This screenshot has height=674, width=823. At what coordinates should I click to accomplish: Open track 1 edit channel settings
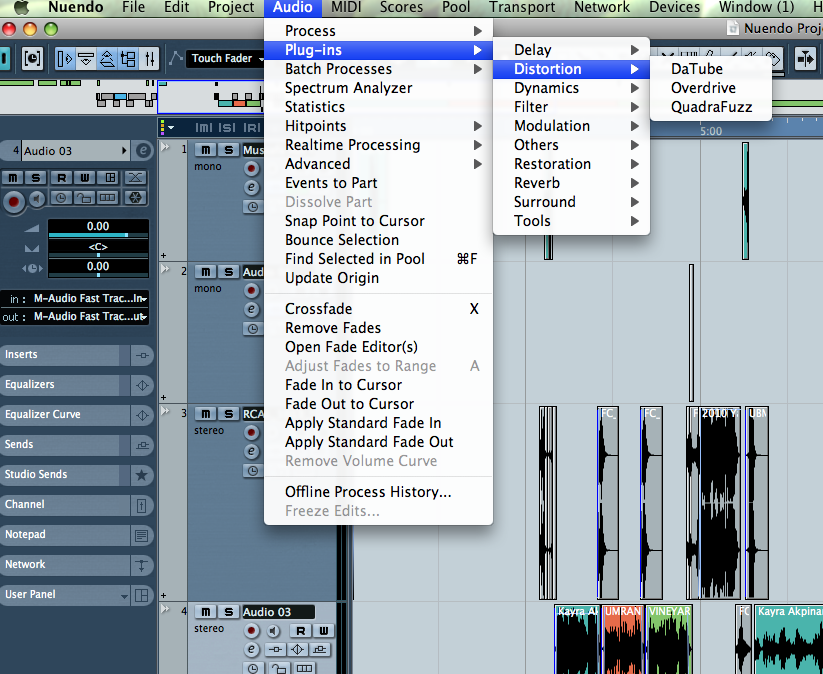click(251, 187)
